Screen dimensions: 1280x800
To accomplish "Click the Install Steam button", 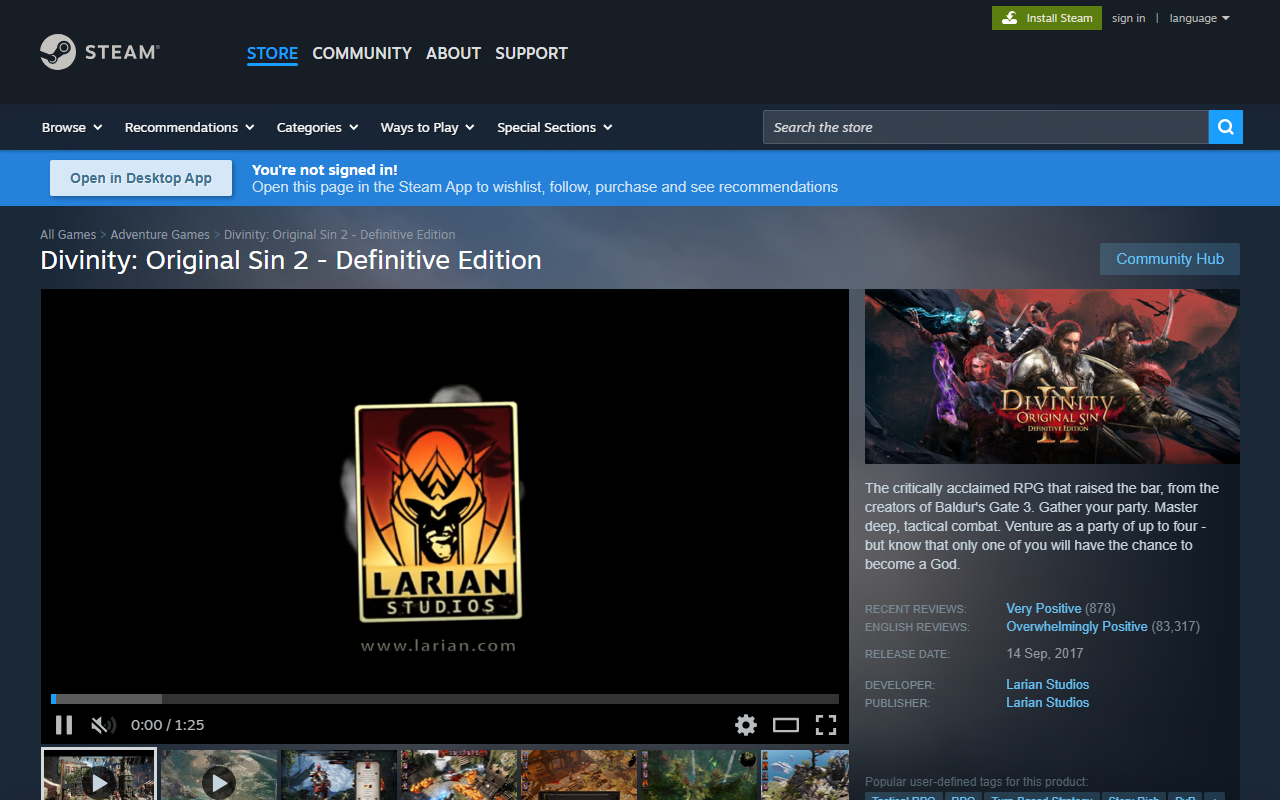I will 1047,18.
